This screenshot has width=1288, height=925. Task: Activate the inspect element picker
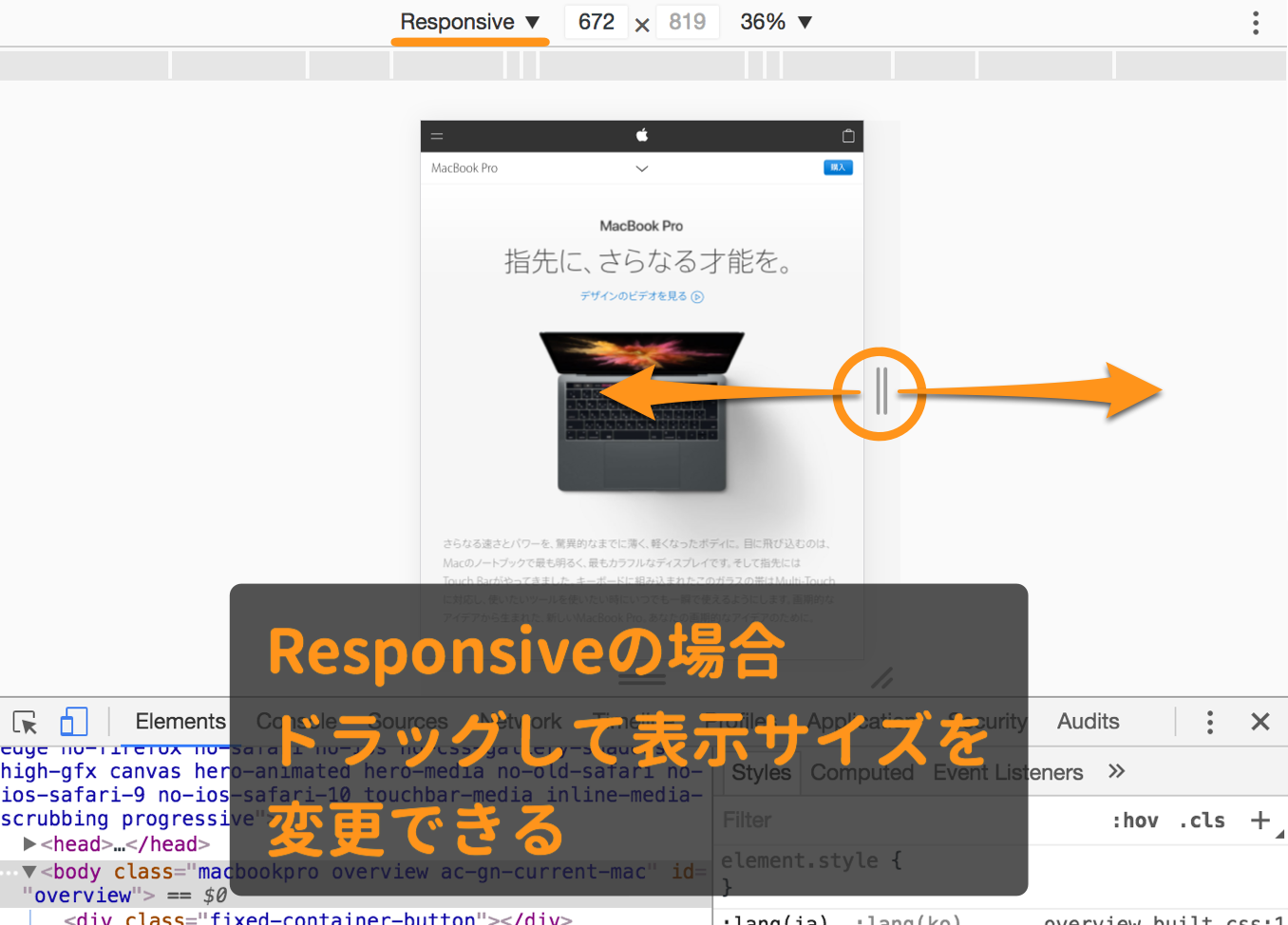coord(25,722)
